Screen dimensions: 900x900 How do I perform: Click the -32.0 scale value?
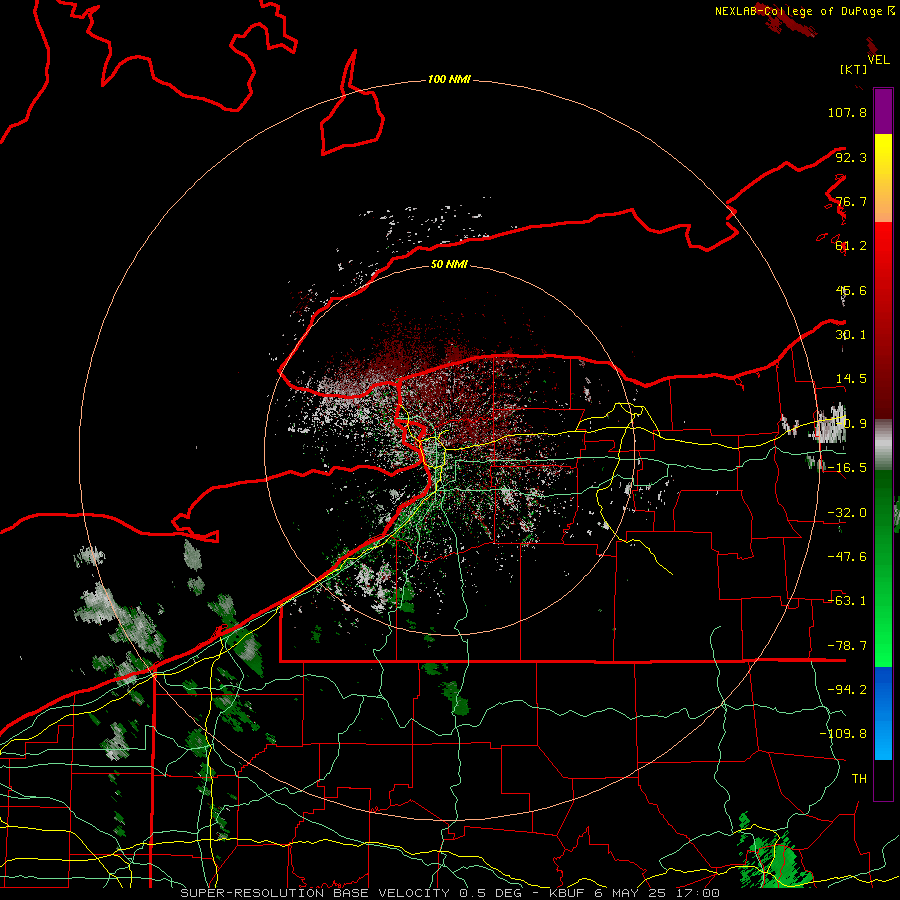847,513
